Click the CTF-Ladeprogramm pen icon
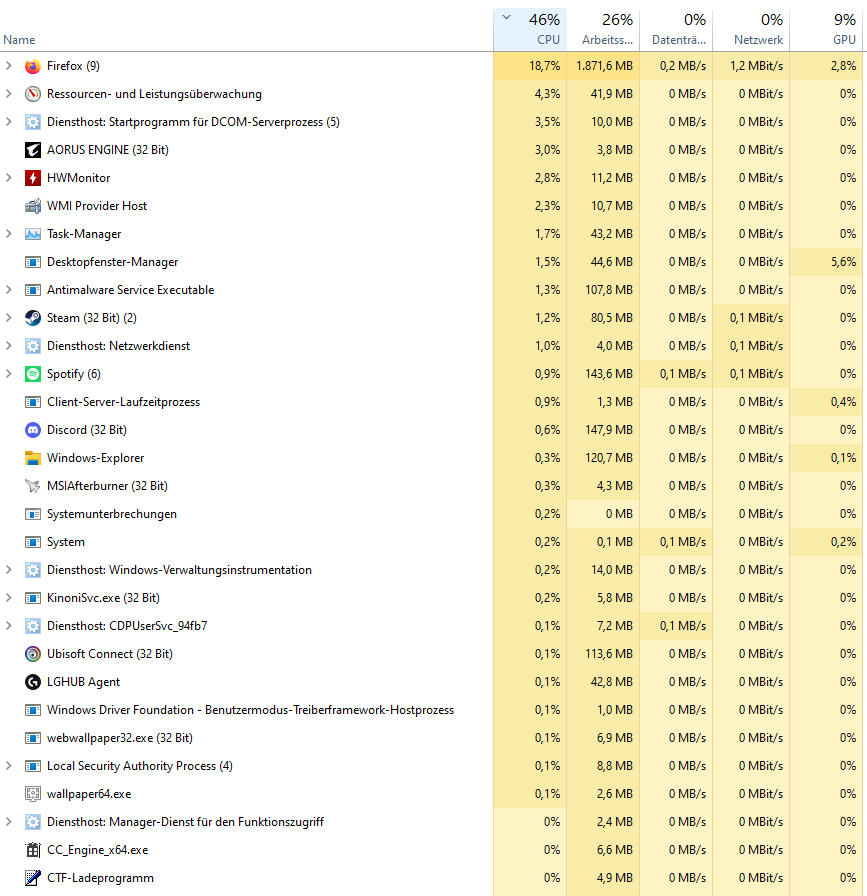This screenshot has height=896, width=867. point(33,878)
